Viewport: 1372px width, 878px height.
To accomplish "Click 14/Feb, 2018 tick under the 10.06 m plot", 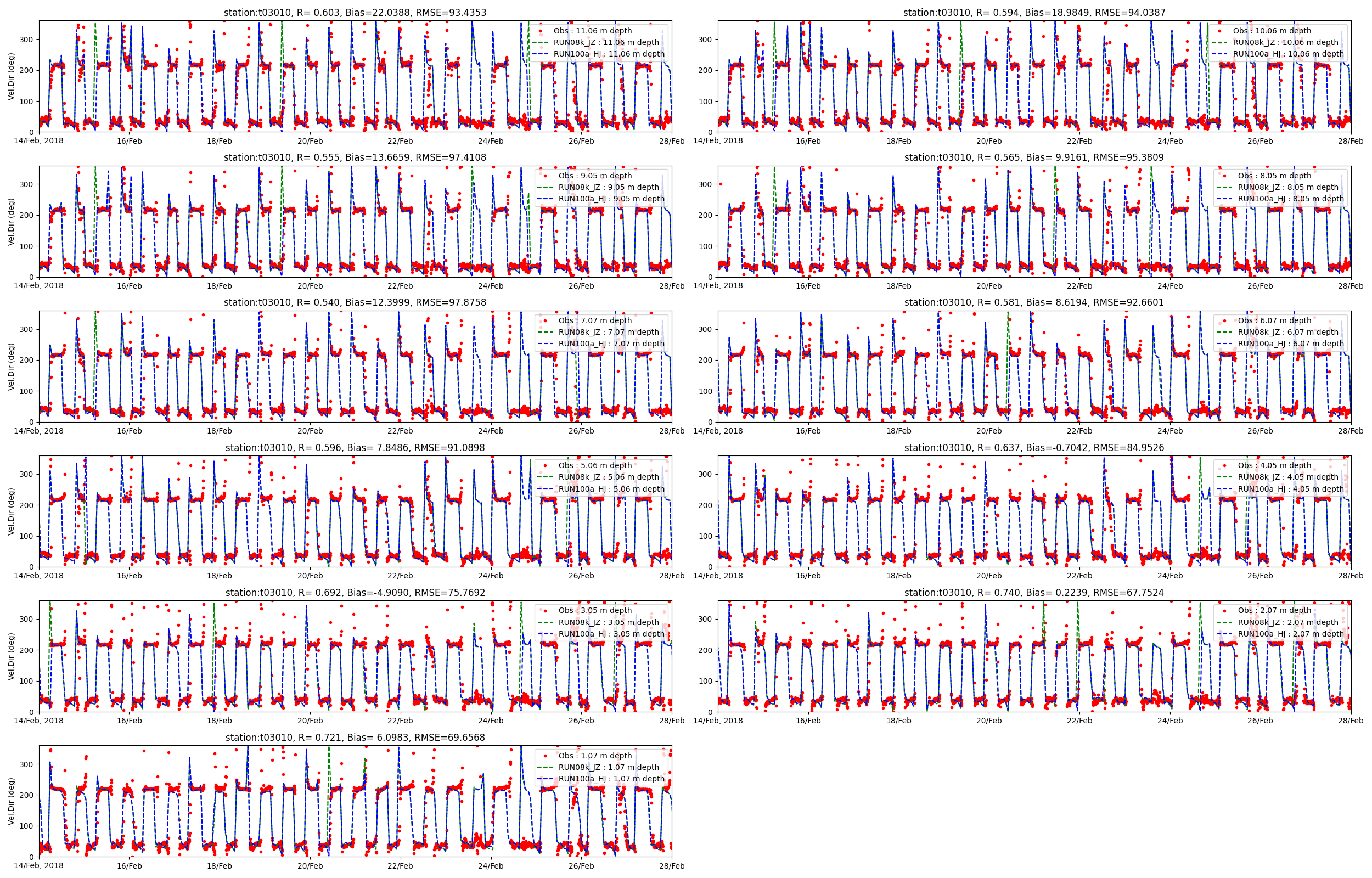I will [x=718, y=141].
